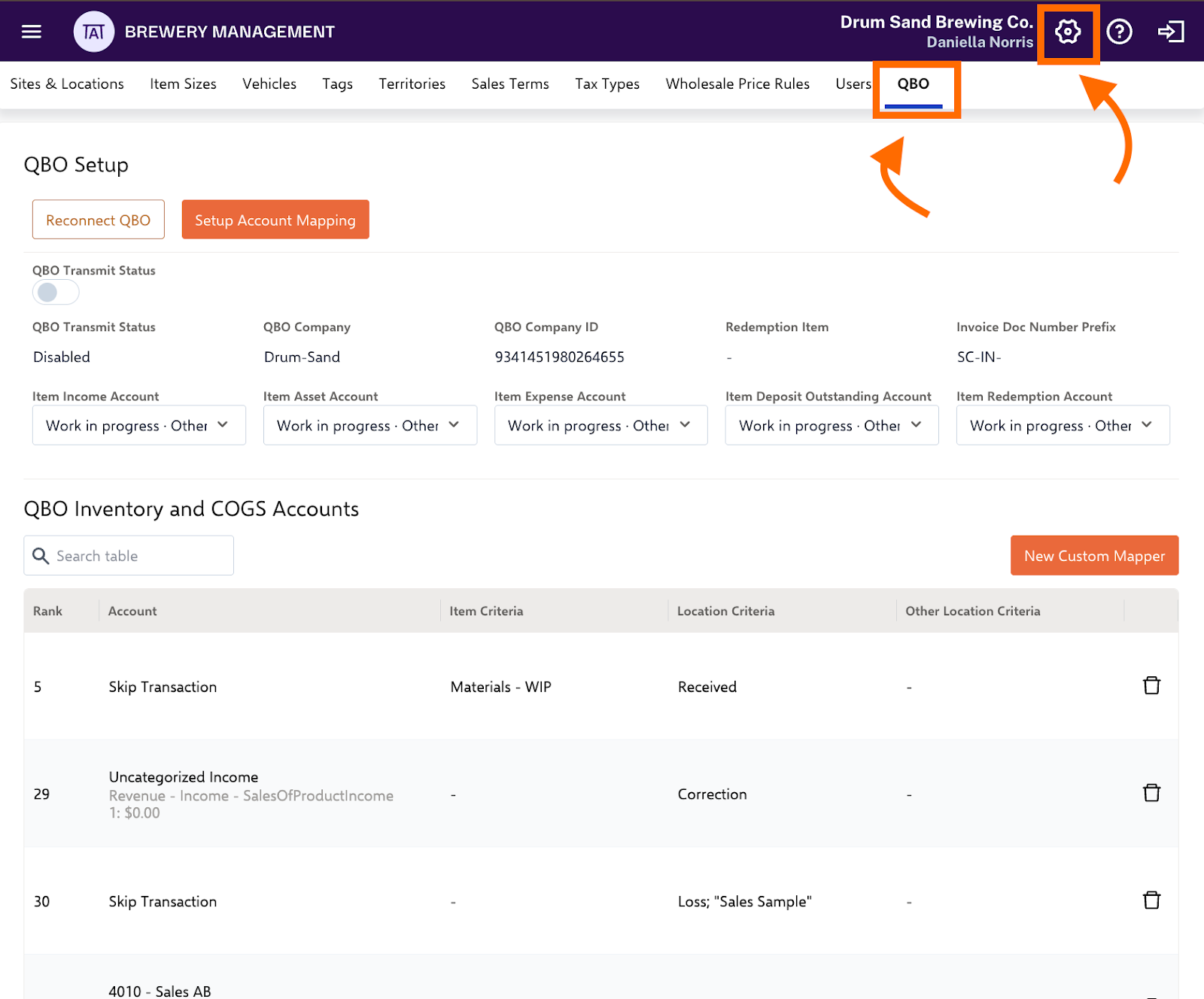Switch to the Sites & Locations tab
The width and height of the screenshot is (1204, 999).
pos(67,84)
